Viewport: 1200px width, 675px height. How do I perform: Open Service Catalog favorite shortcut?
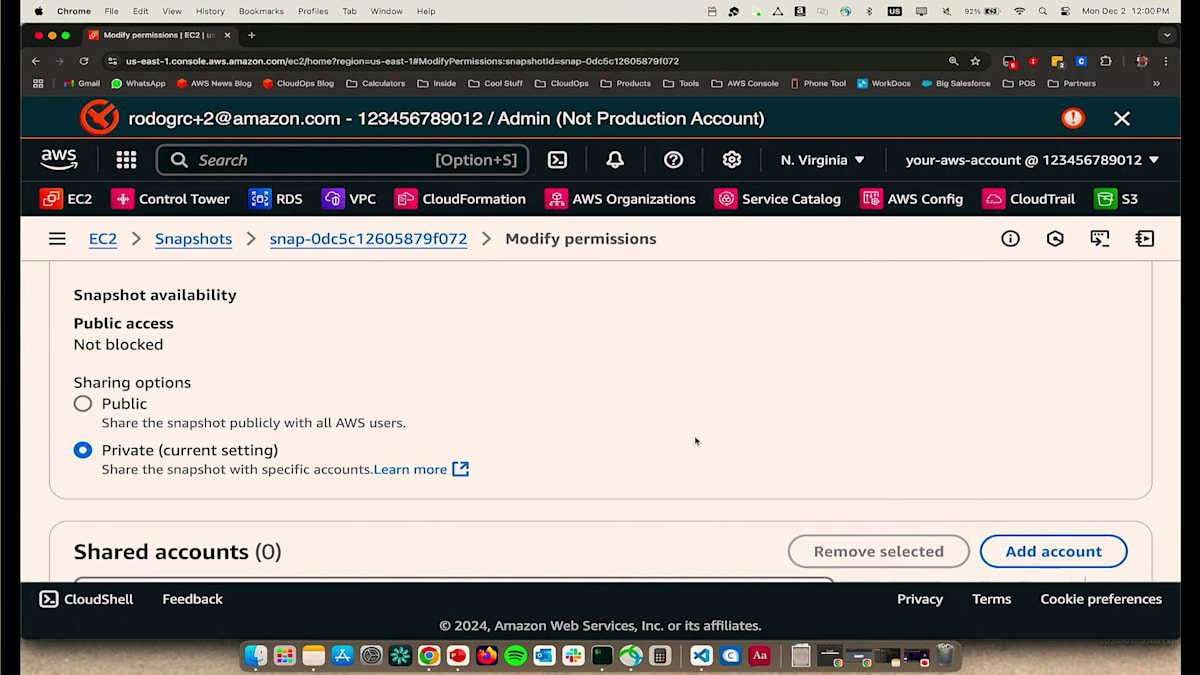[778, 199]
